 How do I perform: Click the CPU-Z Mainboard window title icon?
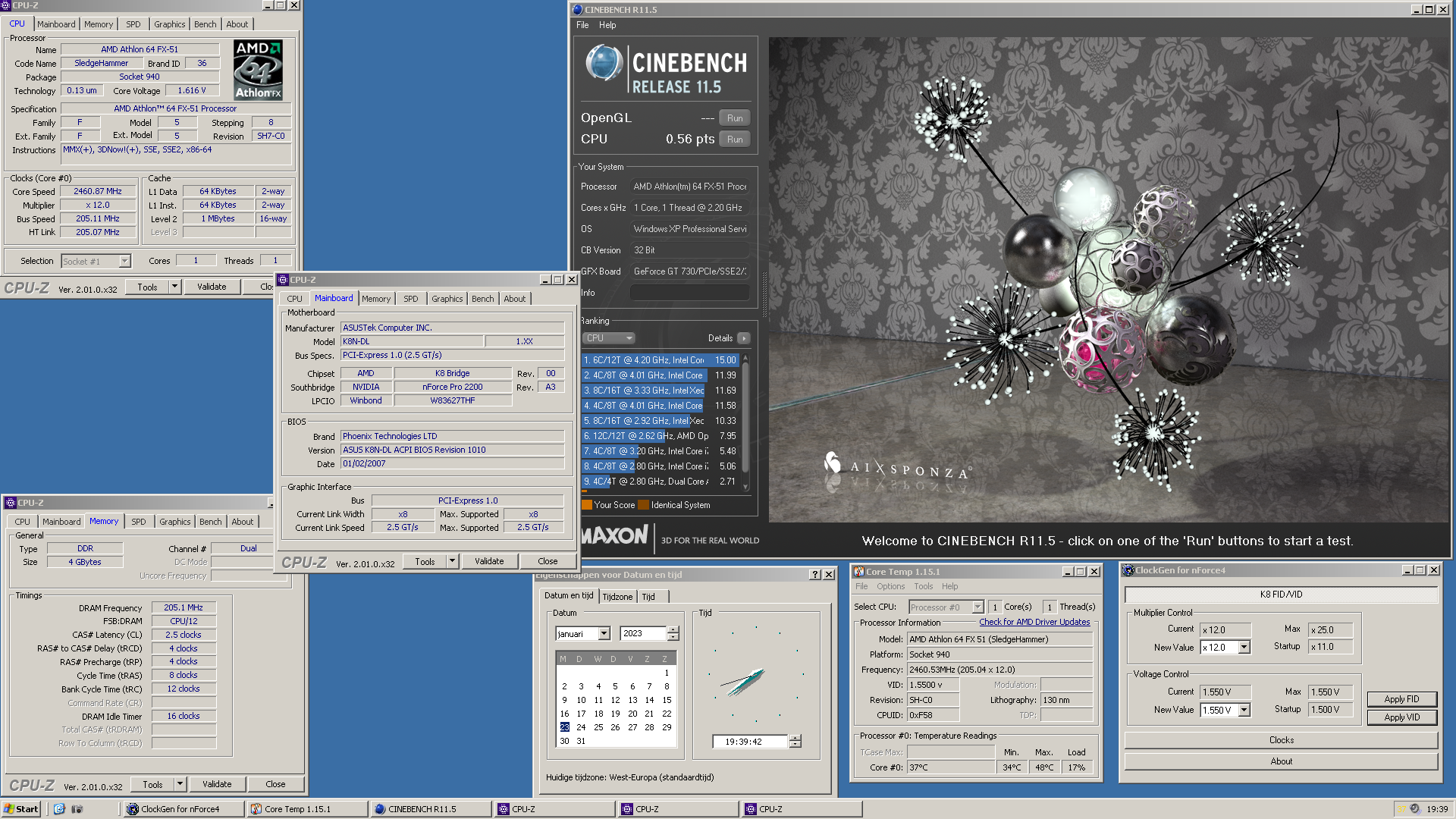(x=283, y=280)
